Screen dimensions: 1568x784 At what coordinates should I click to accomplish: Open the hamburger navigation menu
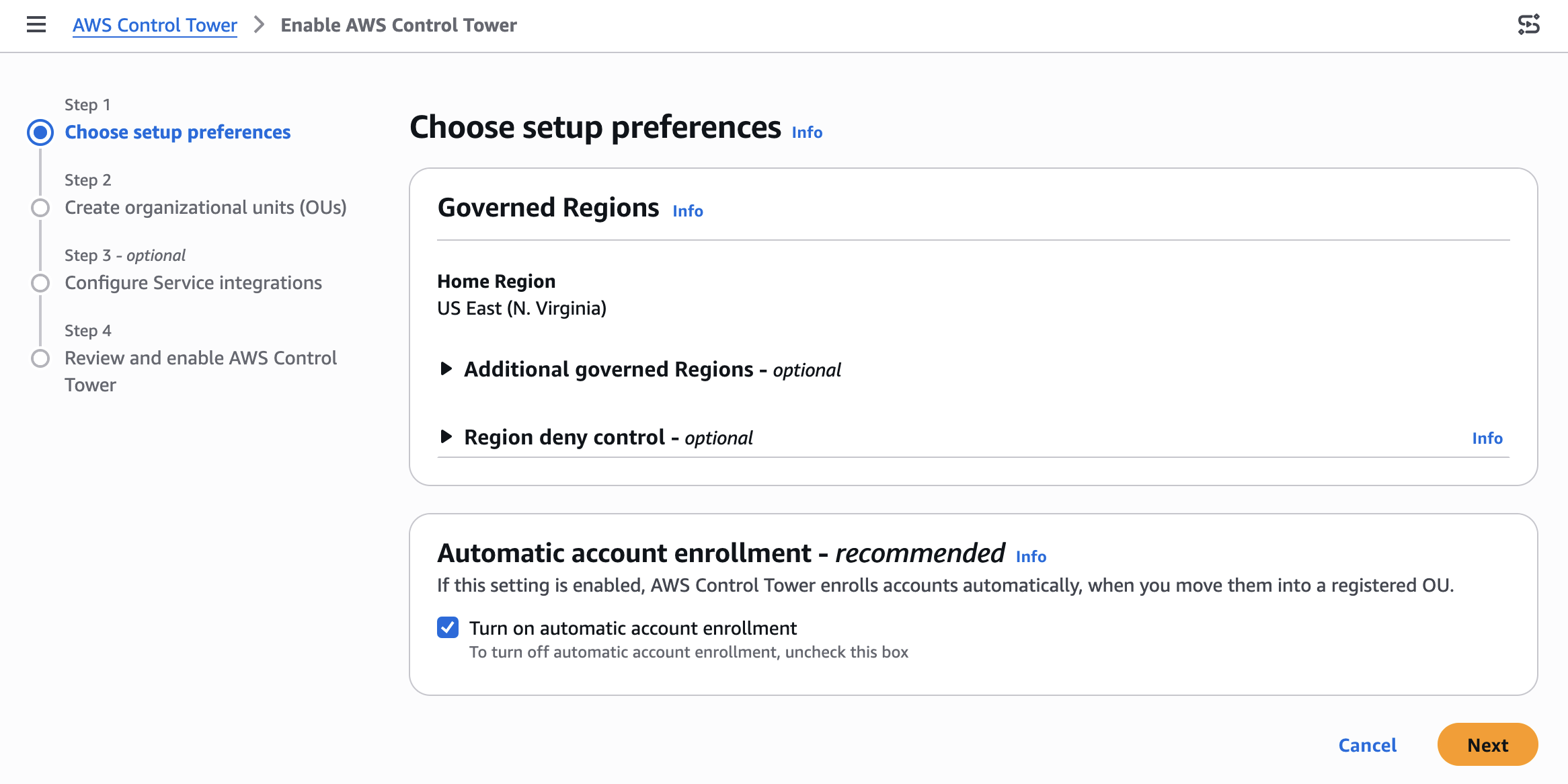point(36,25)
